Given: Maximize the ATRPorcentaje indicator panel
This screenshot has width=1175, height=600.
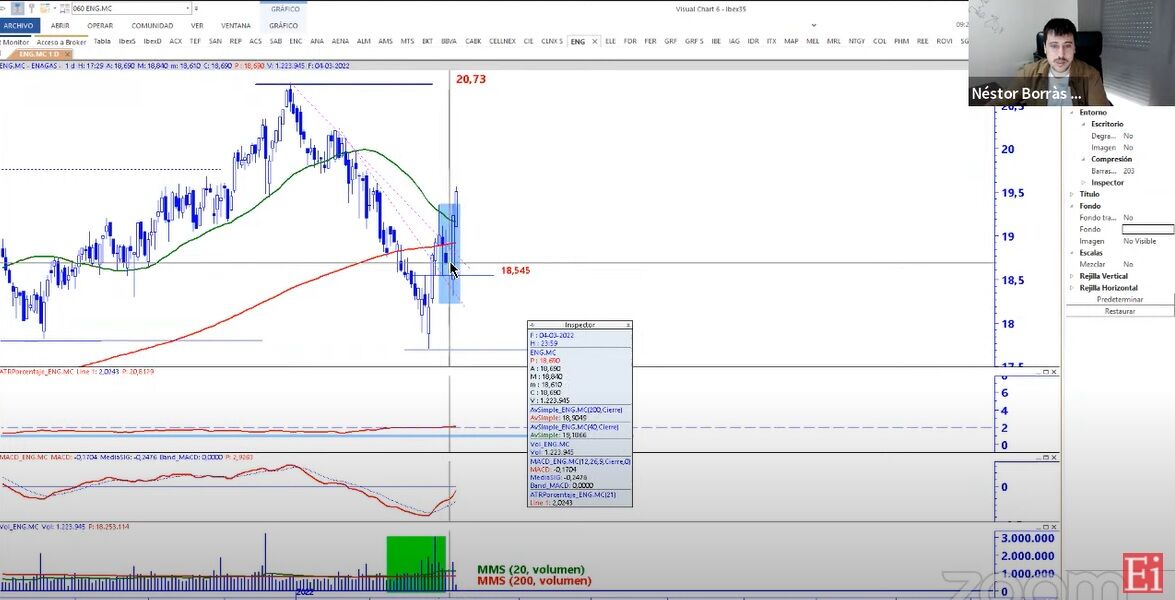Looking at the screenshot, I should (x=1045, y=372).
